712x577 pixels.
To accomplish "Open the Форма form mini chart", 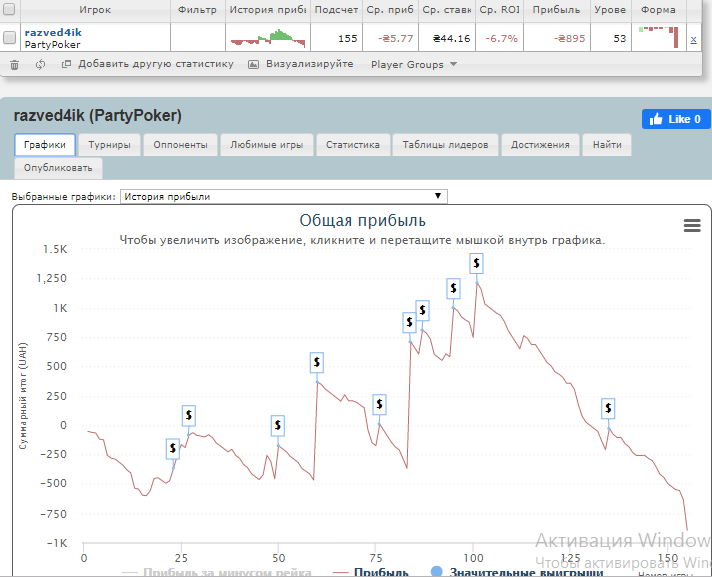I will (x=658, y=37).
